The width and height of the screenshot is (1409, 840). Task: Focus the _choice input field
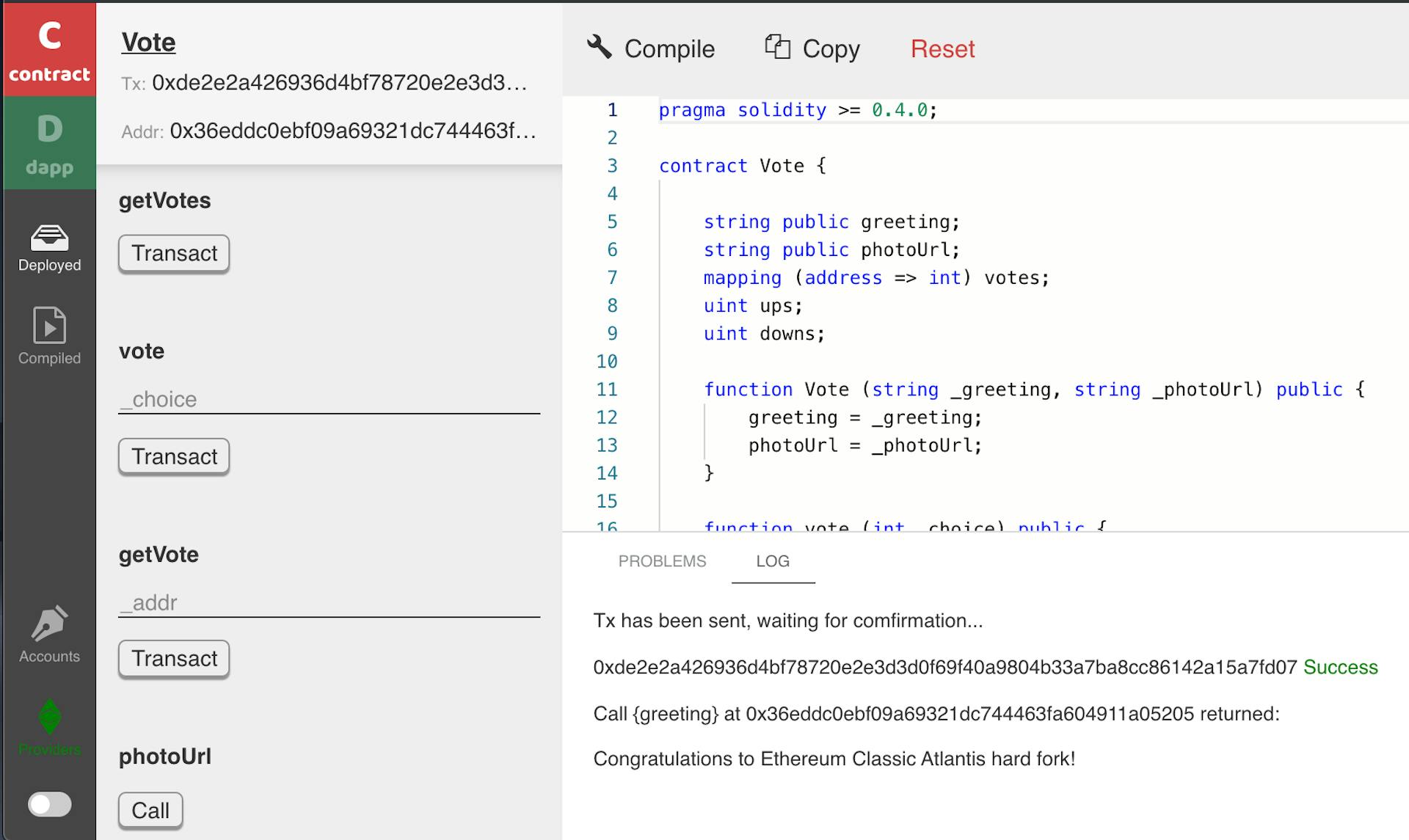(329, 399)
